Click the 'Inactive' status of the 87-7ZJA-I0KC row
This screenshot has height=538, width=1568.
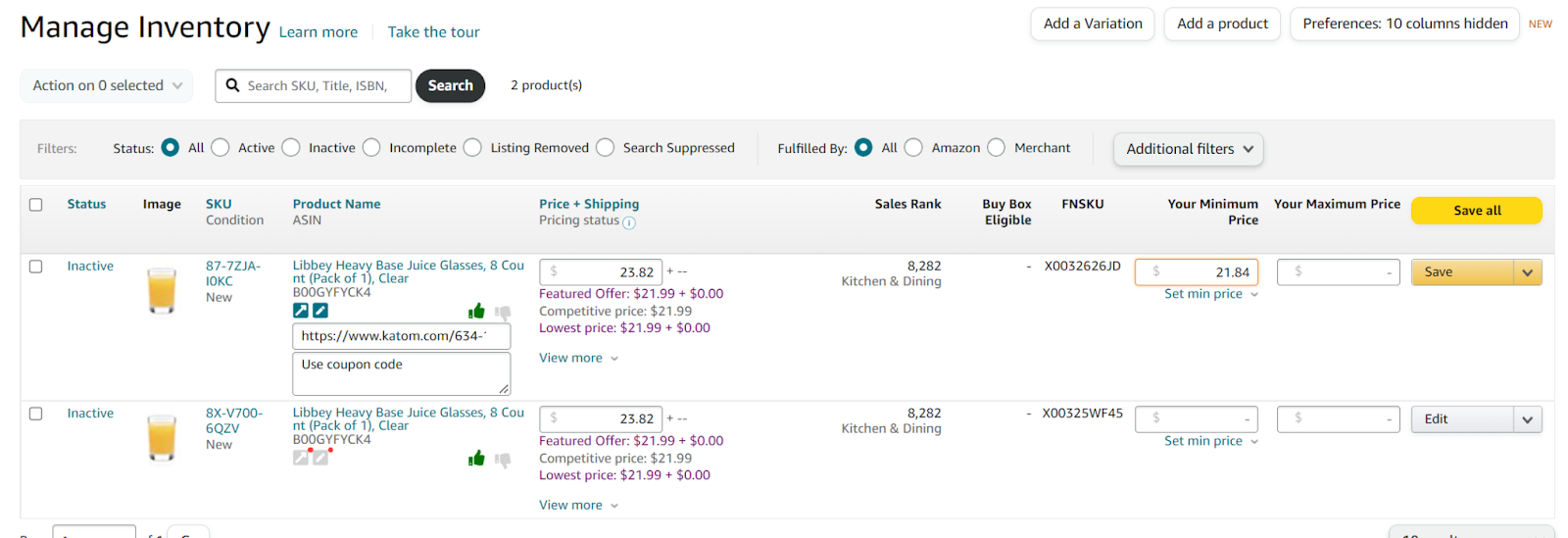(90, 267)
